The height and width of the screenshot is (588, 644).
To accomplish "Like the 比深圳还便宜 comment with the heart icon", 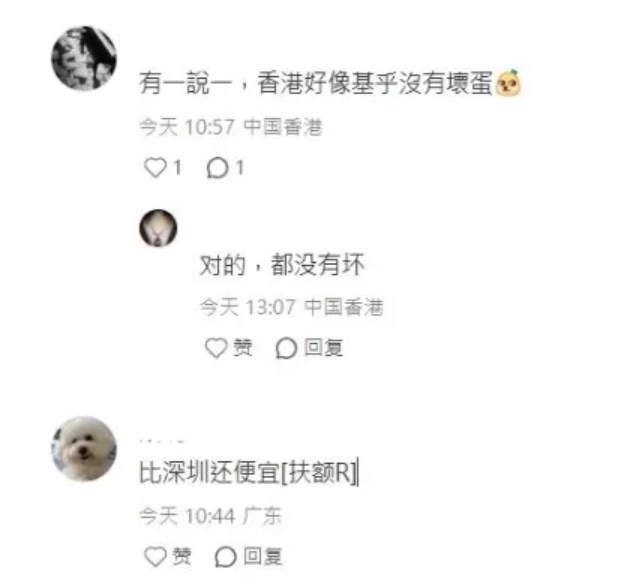I will [155, 556].
